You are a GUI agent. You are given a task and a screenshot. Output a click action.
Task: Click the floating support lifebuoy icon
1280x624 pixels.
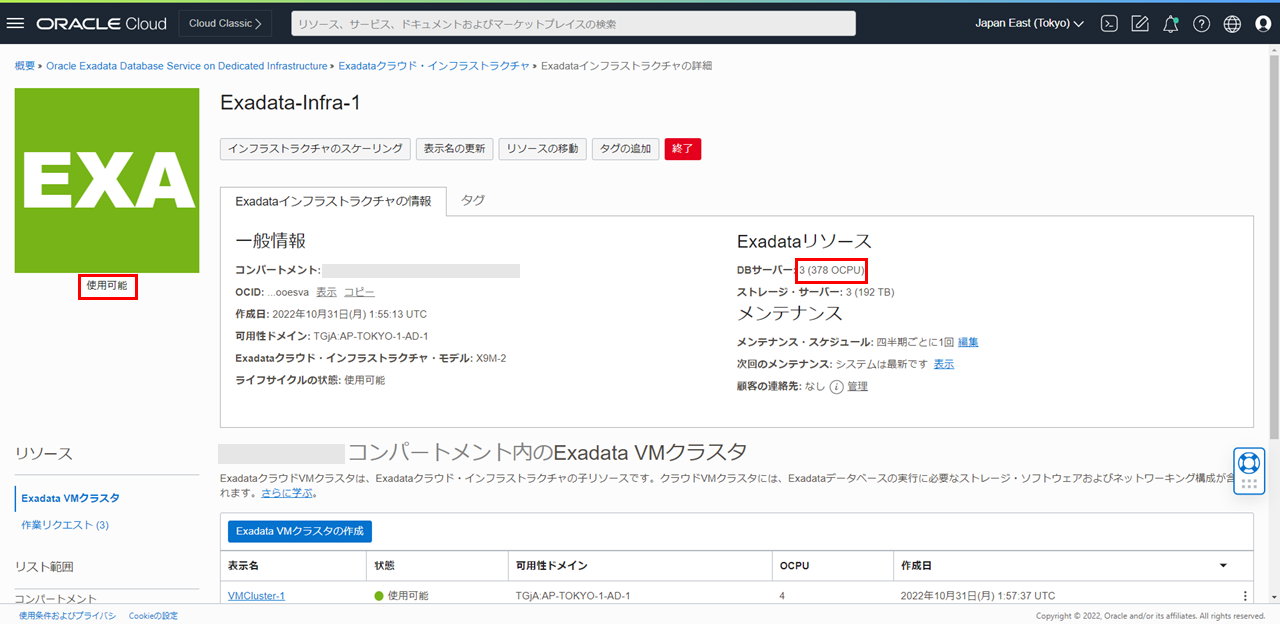[1248, 463]
